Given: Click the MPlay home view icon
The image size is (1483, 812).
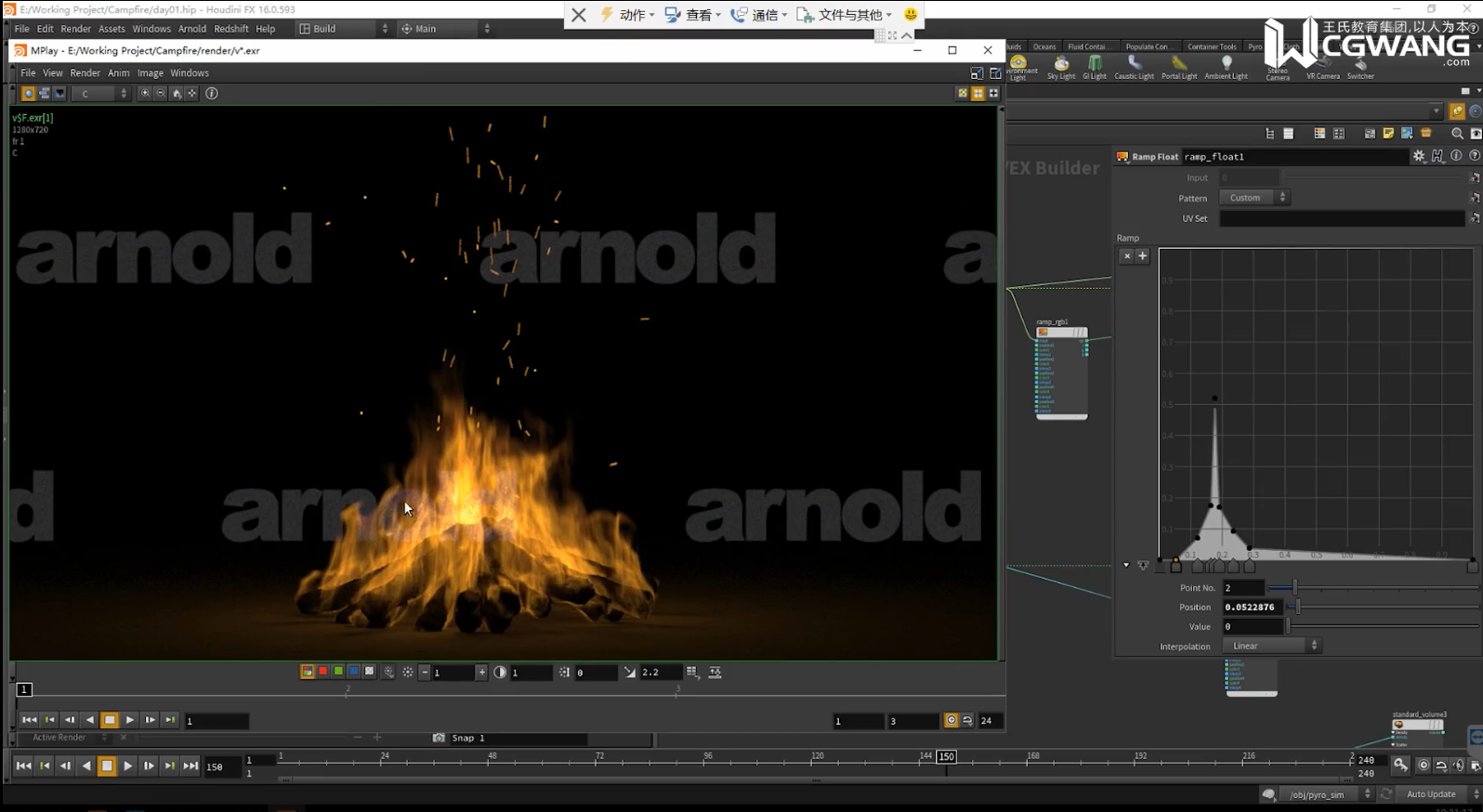Looking at the screenshot, I should pos(177,93).
